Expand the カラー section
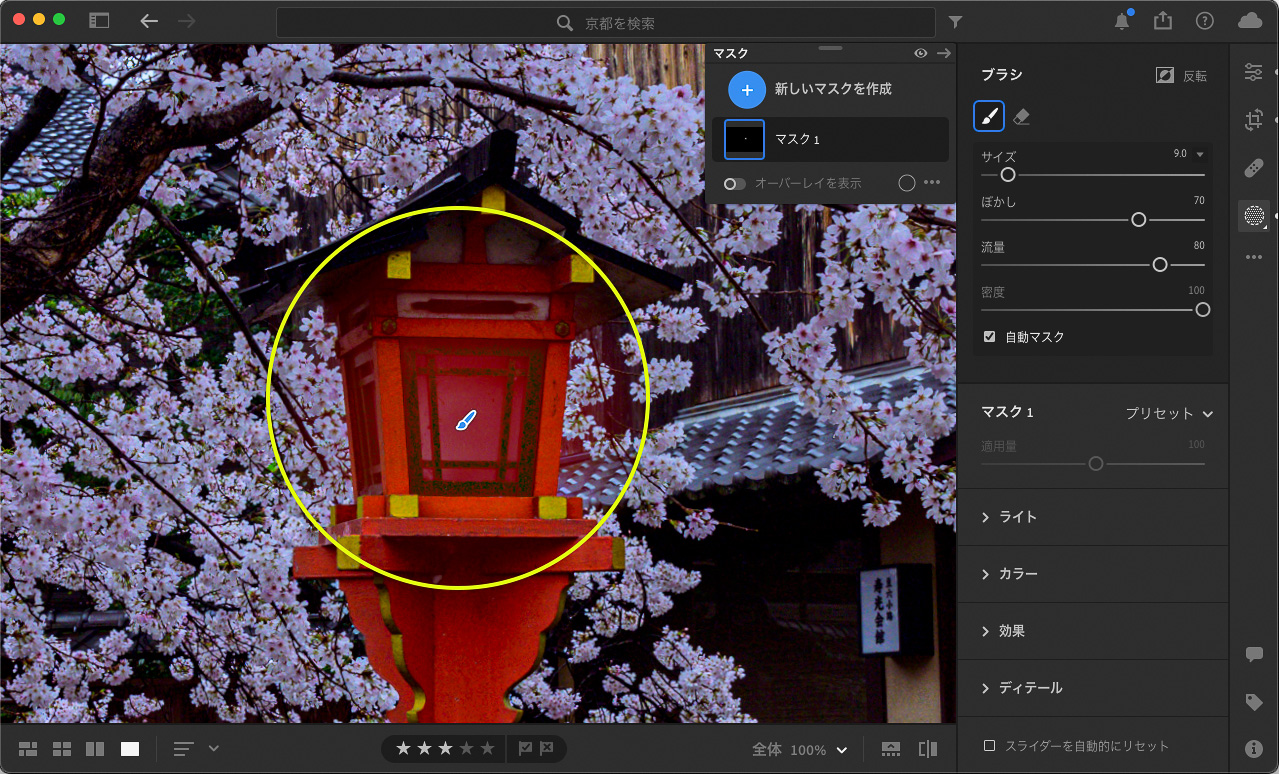 [x=1017, y=574]
